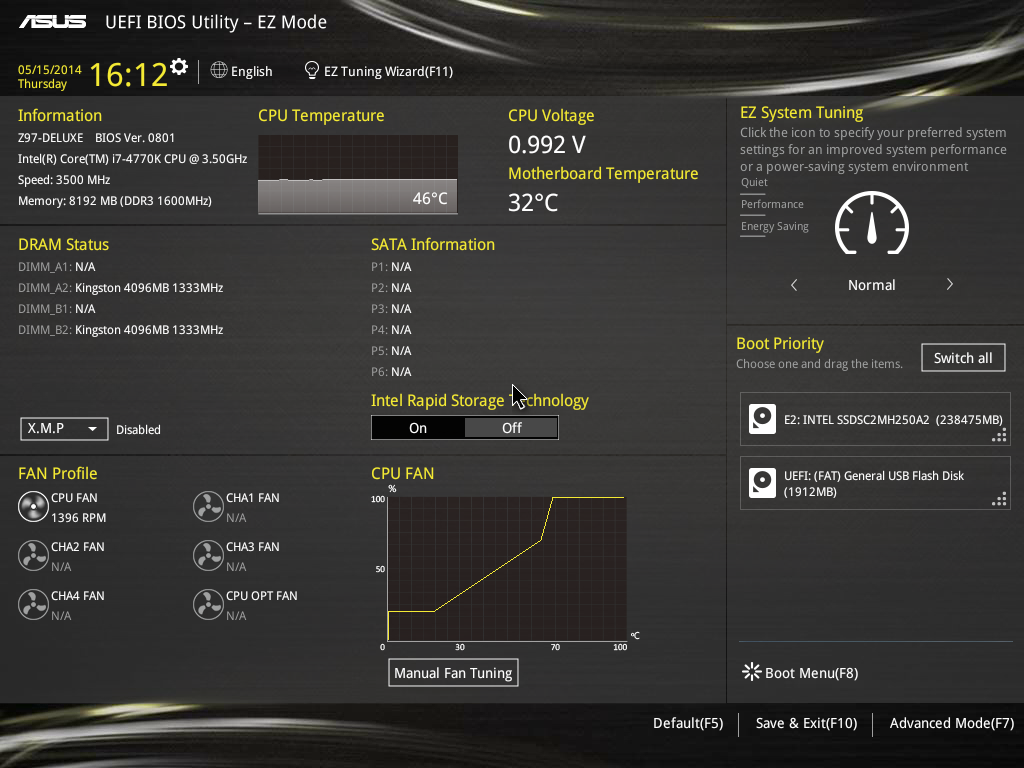
Task: Click the USB Flash Disk drive icon
Action: [x=762, y=483]
